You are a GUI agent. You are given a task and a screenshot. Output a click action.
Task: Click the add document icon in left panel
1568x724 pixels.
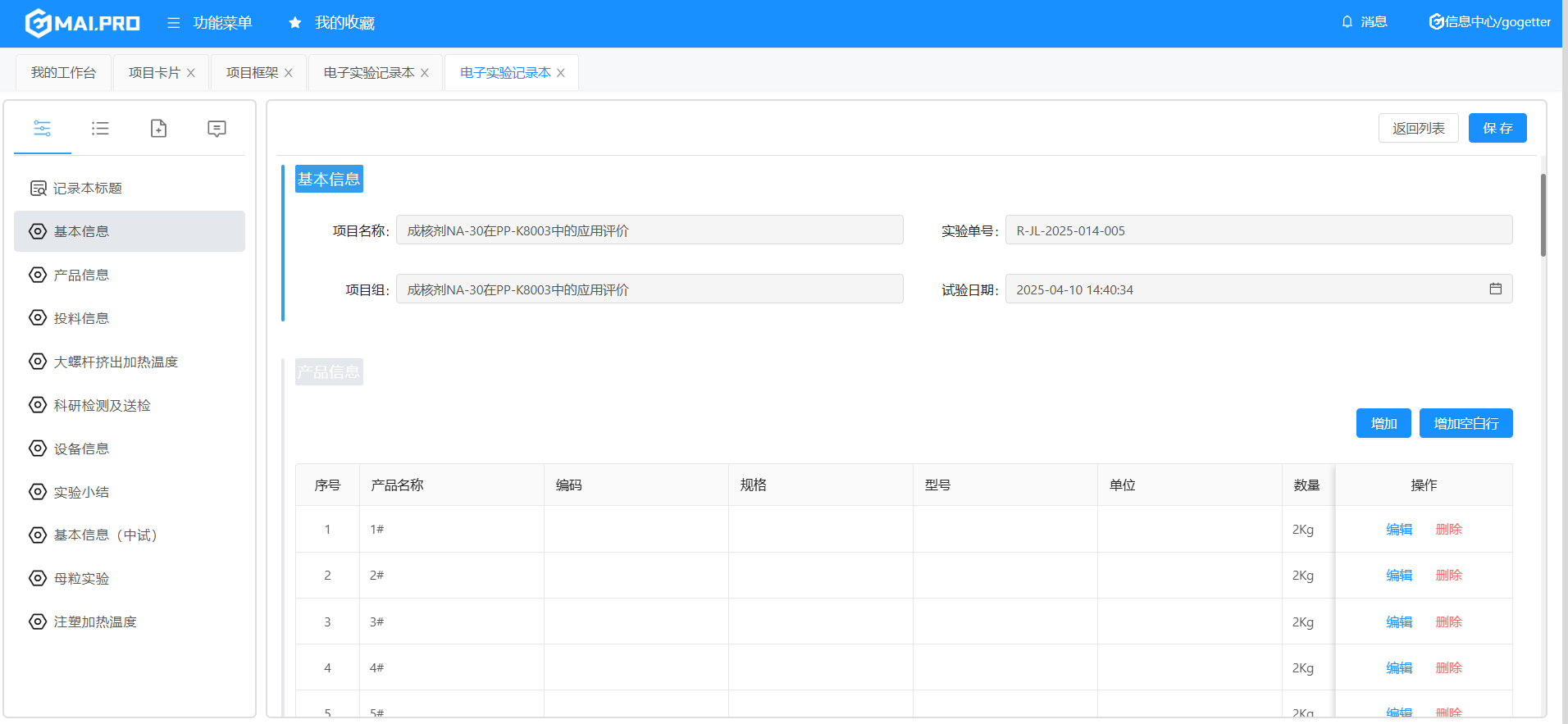tap(158, 129)
